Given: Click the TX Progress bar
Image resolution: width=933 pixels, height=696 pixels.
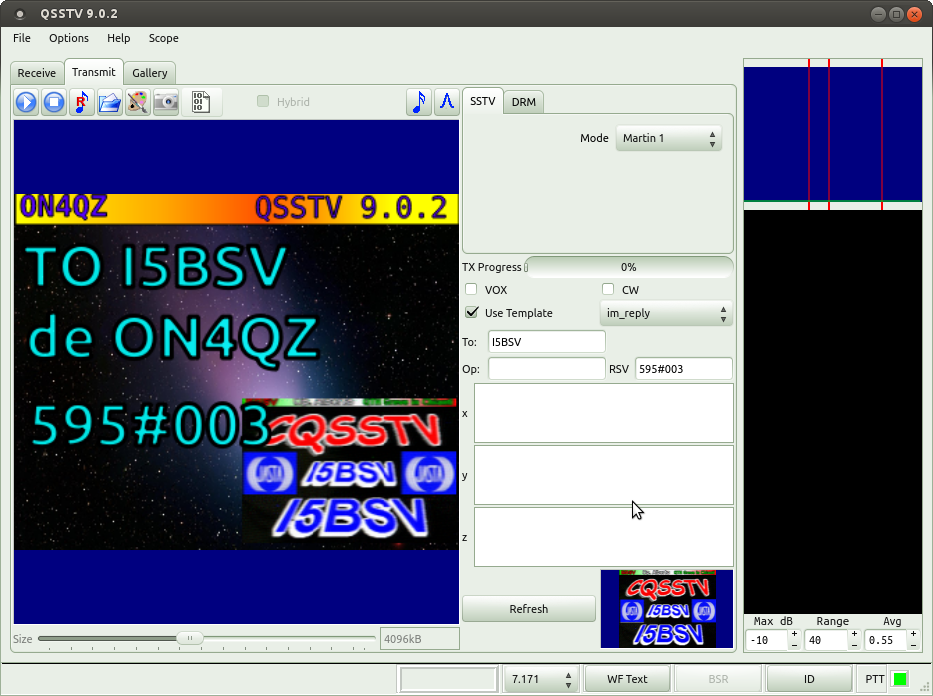Looking at the screenshot, I should [x=628, y=267].
